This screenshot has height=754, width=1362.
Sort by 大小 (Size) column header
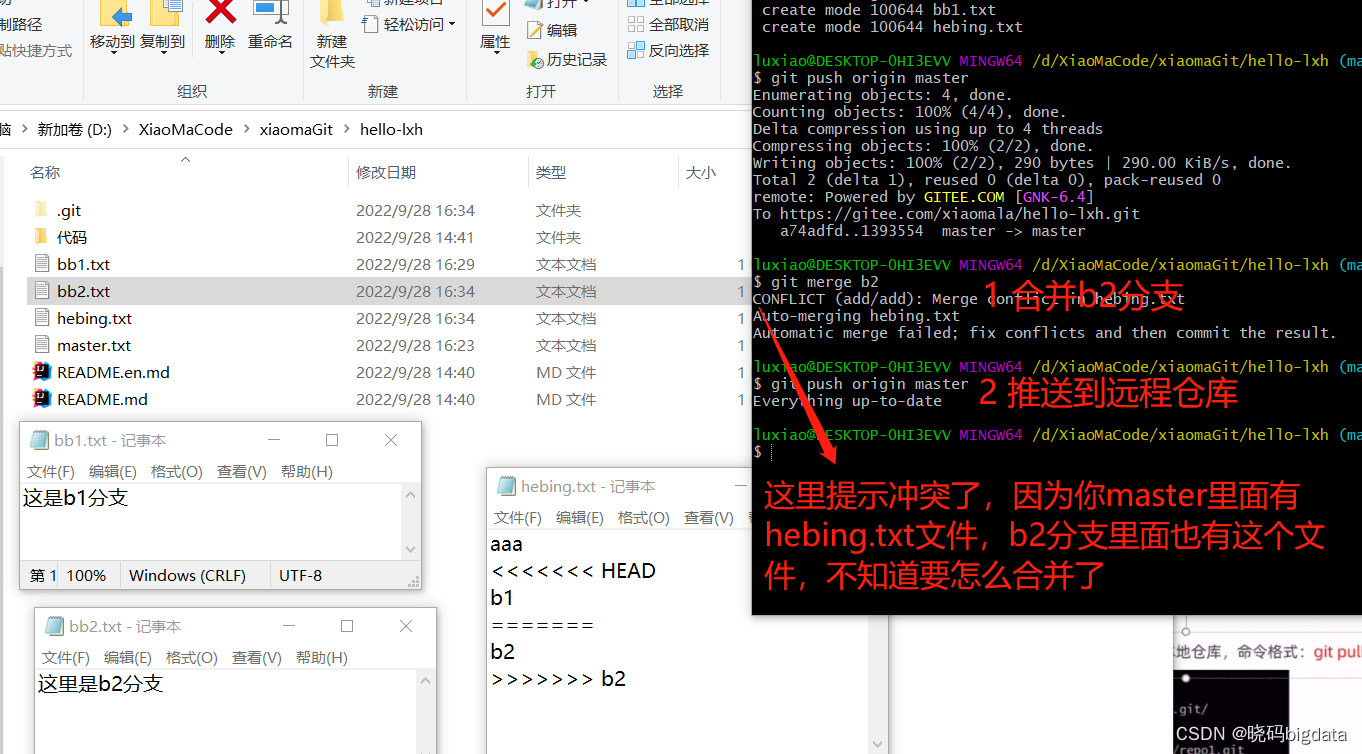[700, 172]
